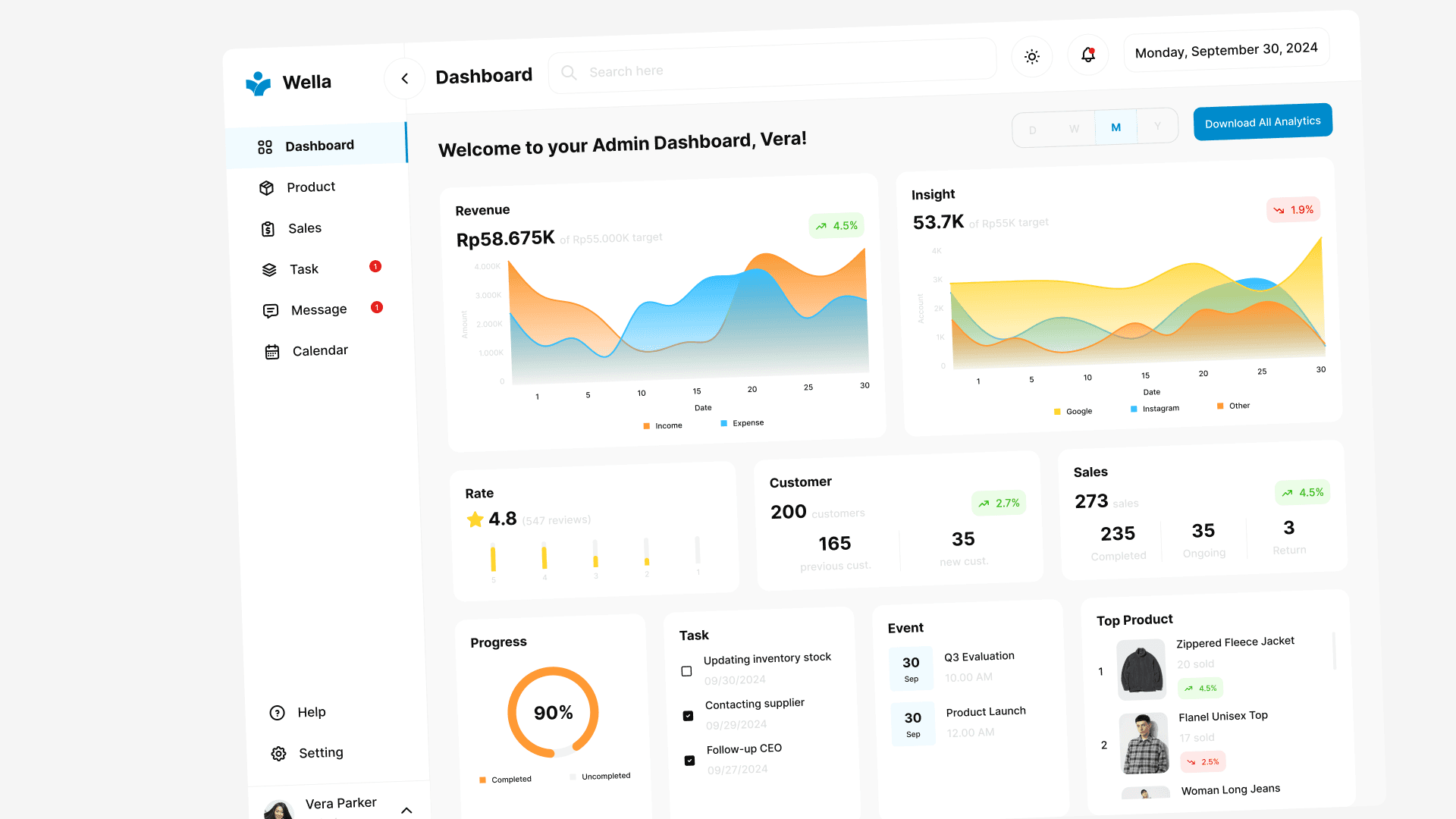Uncheck the Follow-up CEO task
Screen dimensions: 1456x819
pos(689,760)
